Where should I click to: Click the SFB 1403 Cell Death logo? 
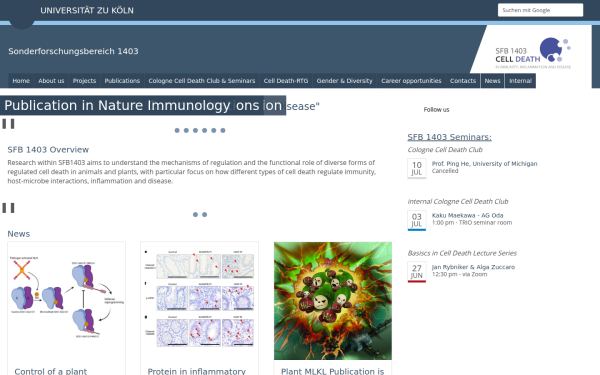(533, 53)
